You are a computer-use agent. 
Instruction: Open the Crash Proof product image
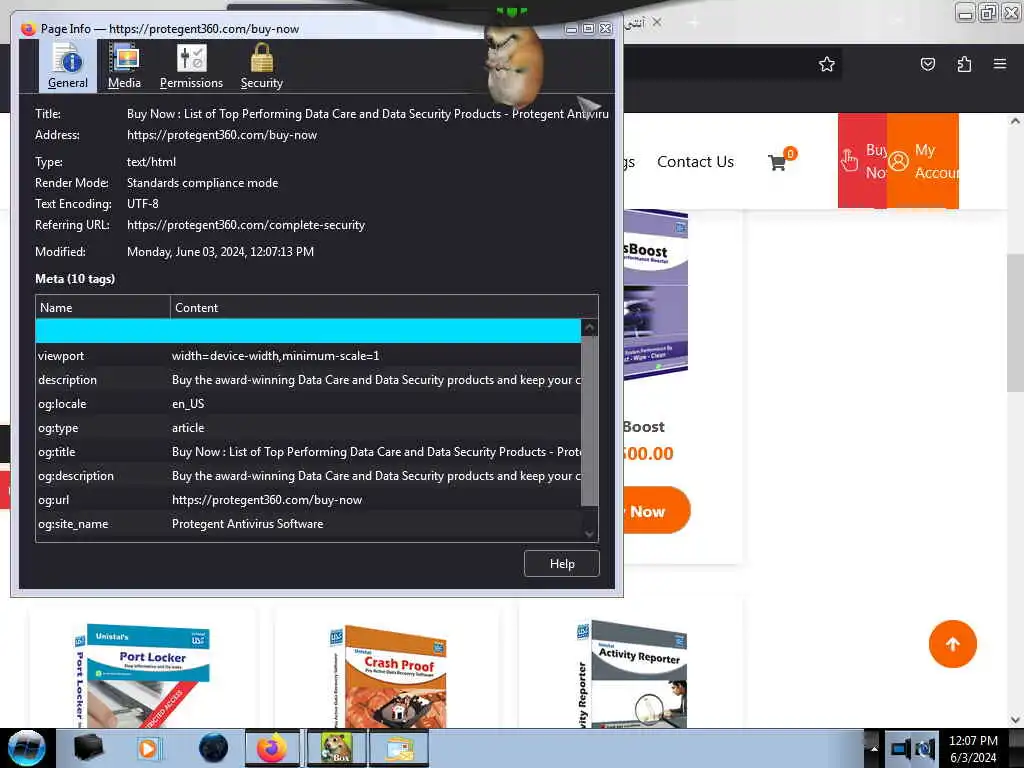389,677
